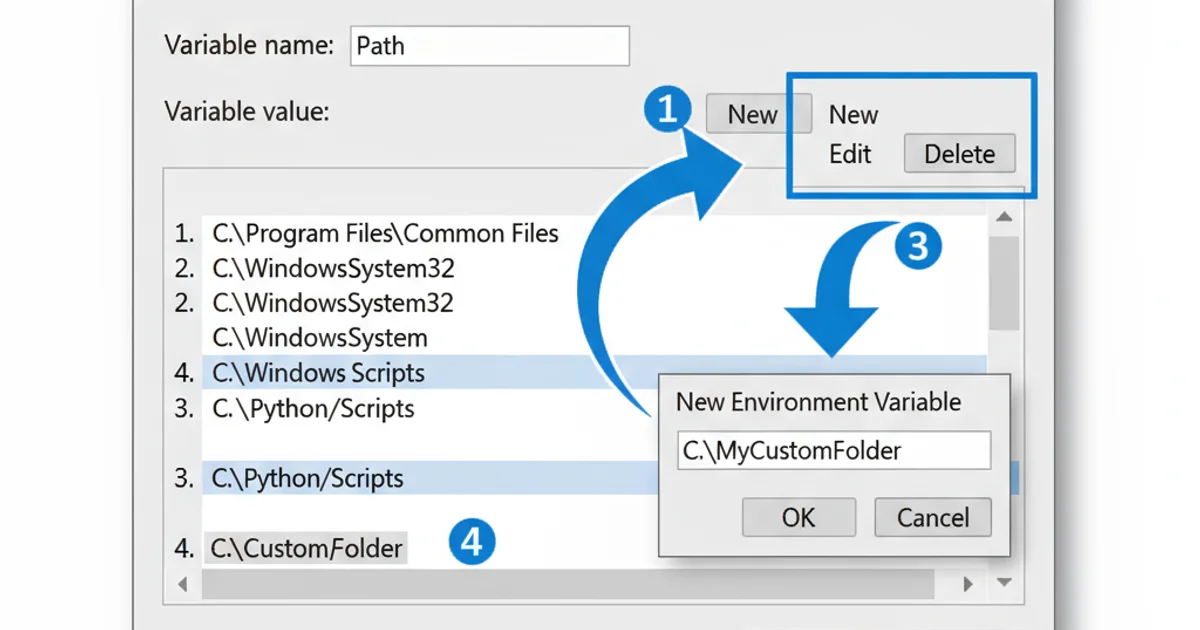The width and height of the screenshot is (1200, 630).
Task: Click the horizontal scrollbar right arrow
Action: coord(967,583)
